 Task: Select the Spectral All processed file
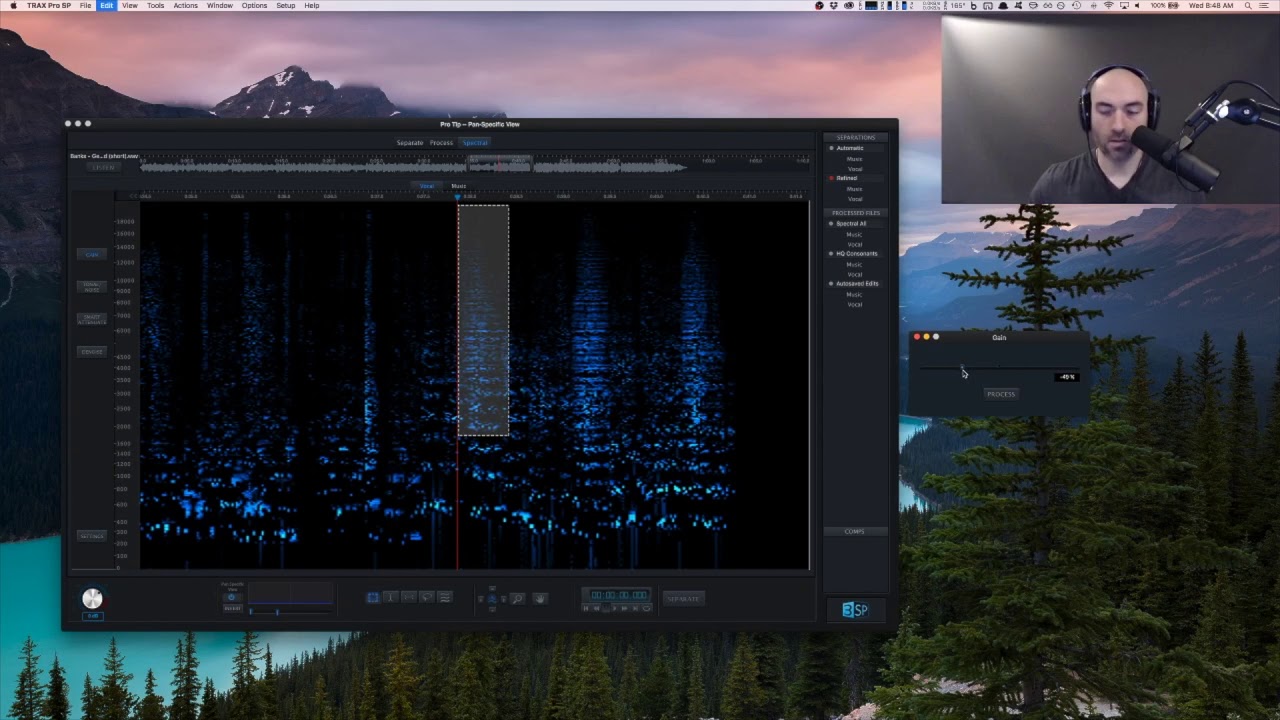pos(851,224)
